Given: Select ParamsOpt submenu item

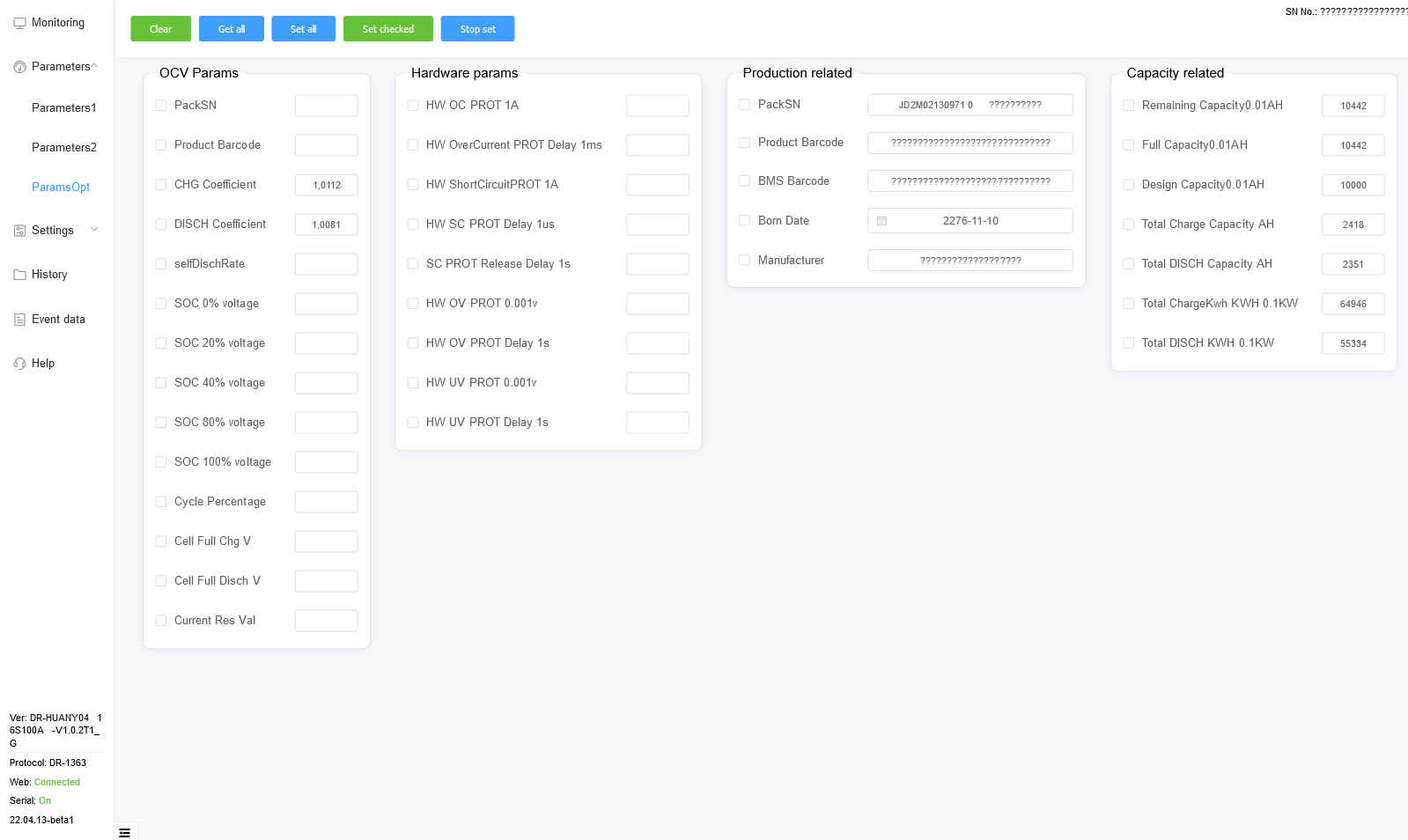Looking at the screenshot, I should (61, 187).
